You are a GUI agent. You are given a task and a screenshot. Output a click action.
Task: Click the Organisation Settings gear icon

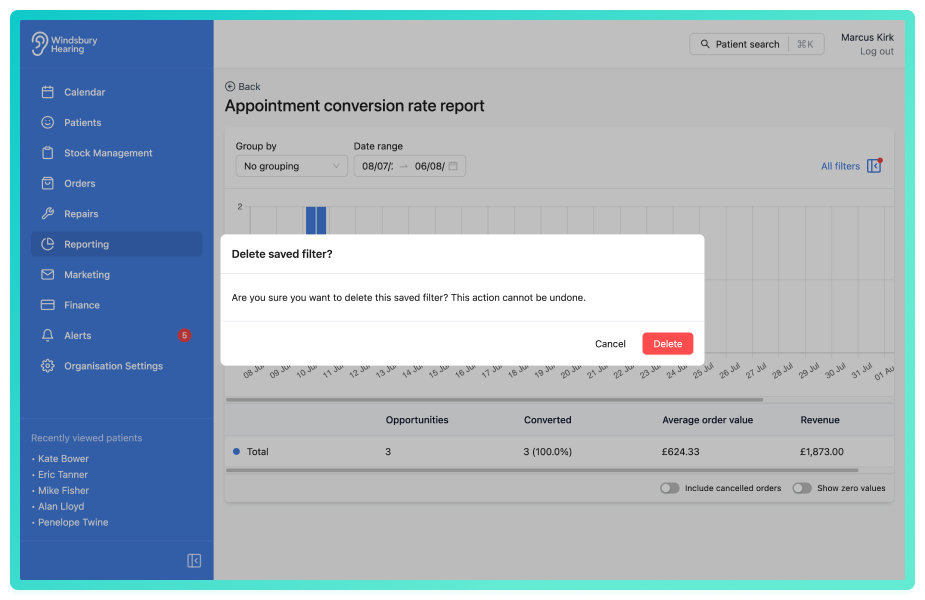coord(48,366)
